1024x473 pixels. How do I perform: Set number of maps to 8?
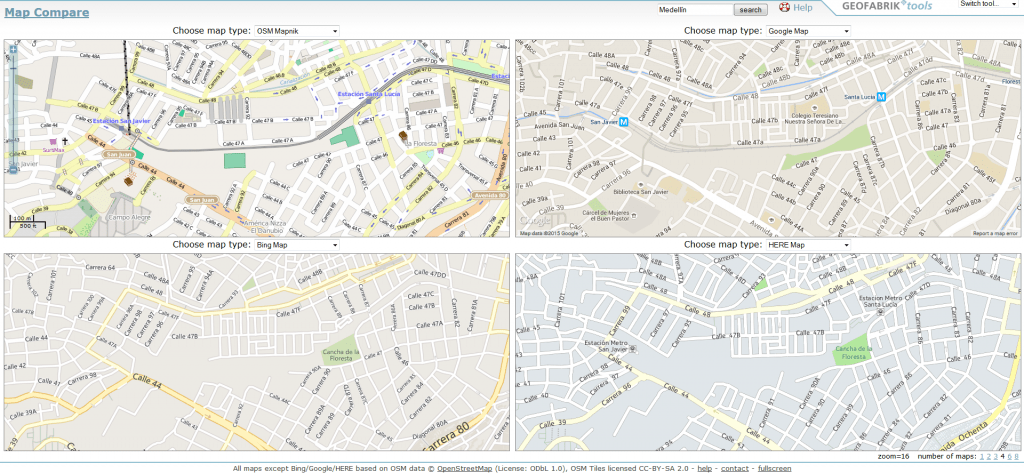(1016, 456)
